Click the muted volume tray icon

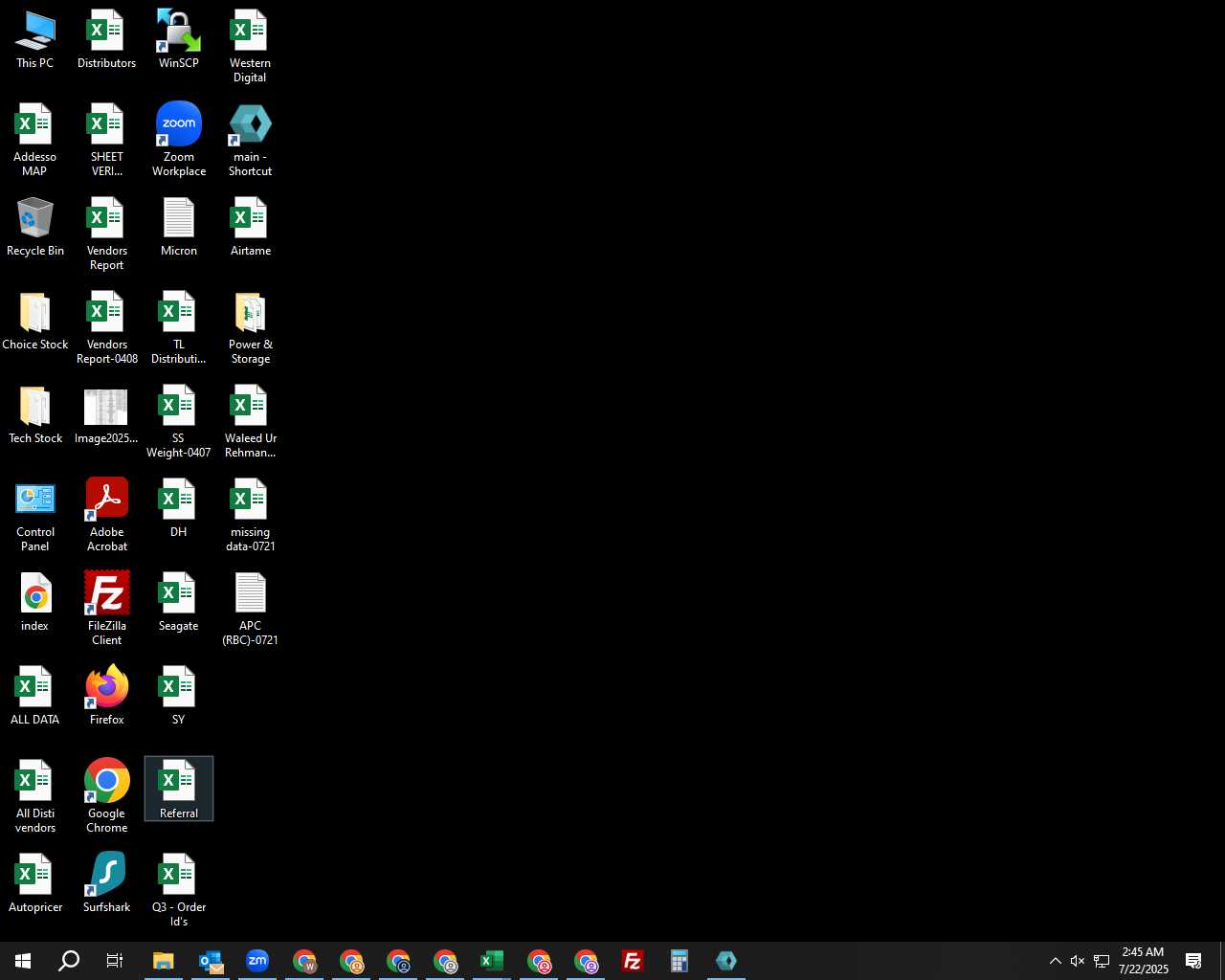(1078, 961)
